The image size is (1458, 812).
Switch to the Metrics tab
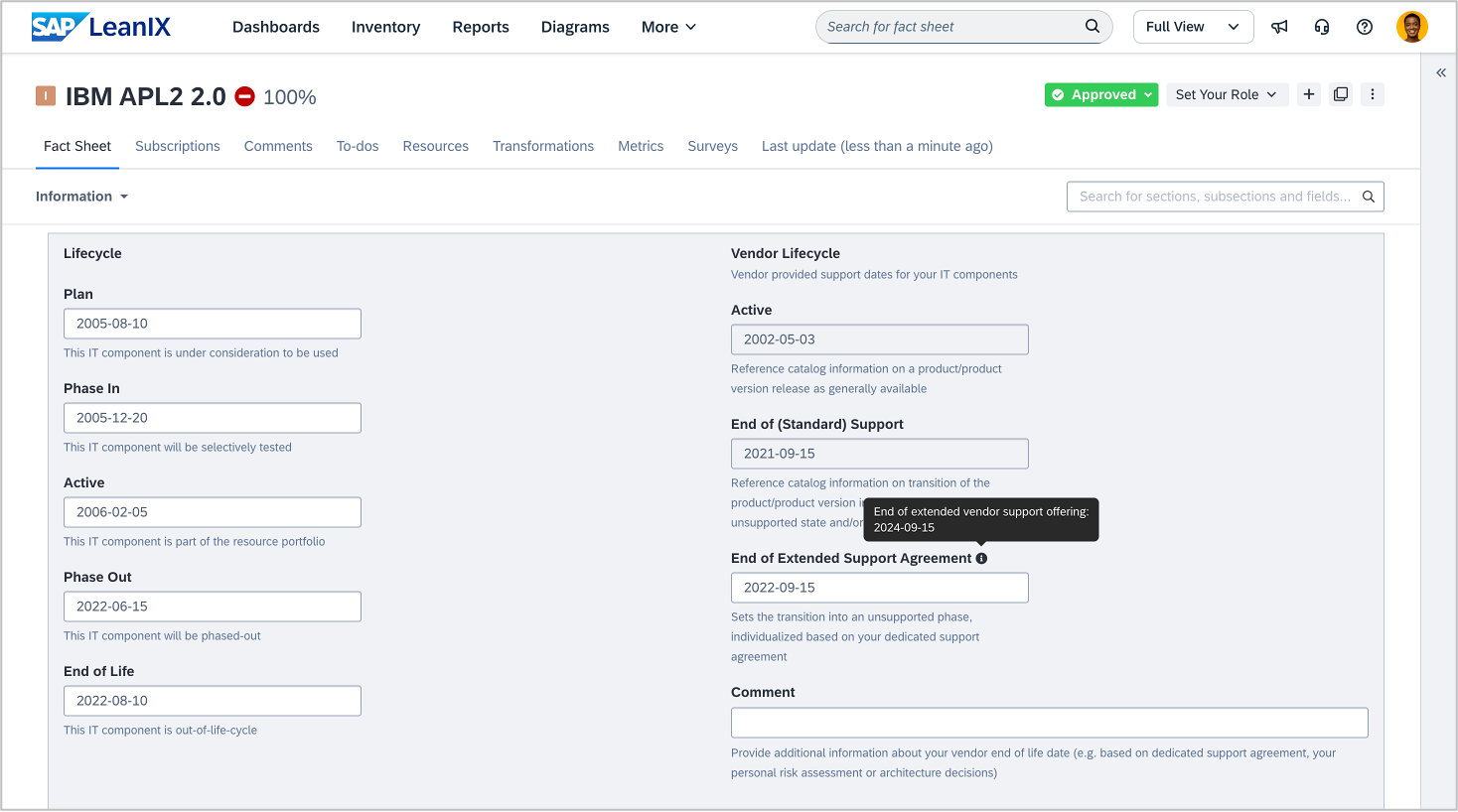[641, 146]
